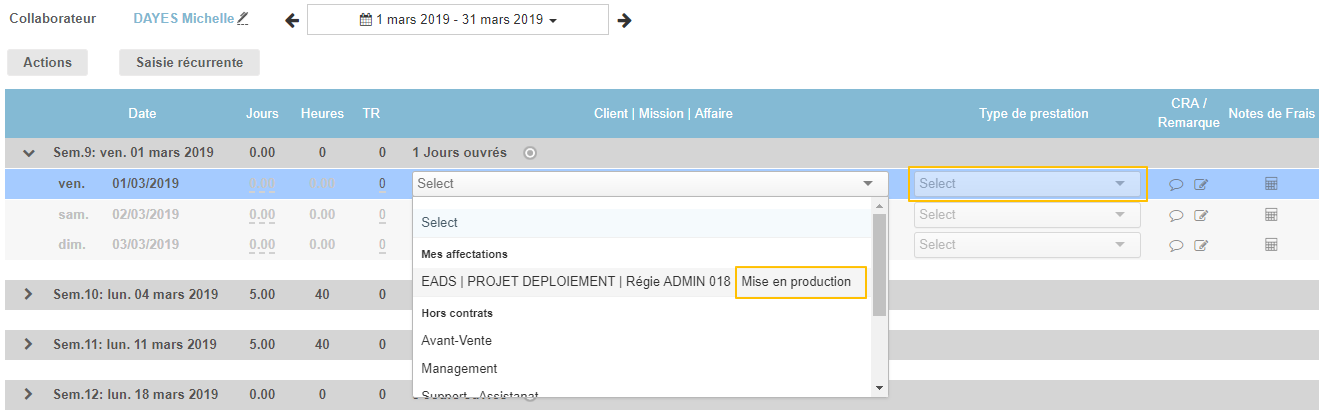The height and width of the screenshot is (416, 1327).
Task: Expand the Sem.11 week row
Action: (29, 345)
